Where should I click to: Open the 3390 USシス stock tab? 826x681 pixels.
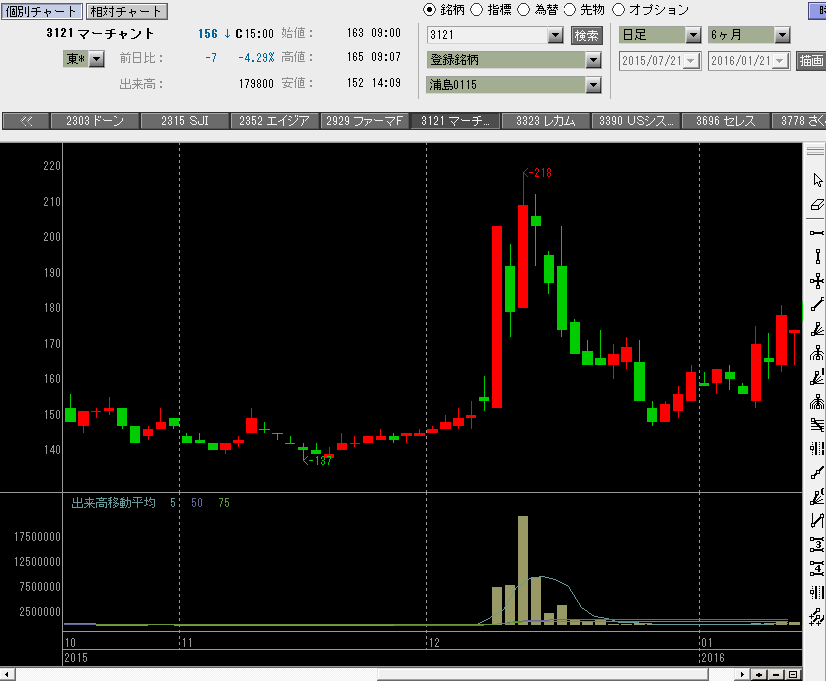click(x=636, y=121)
